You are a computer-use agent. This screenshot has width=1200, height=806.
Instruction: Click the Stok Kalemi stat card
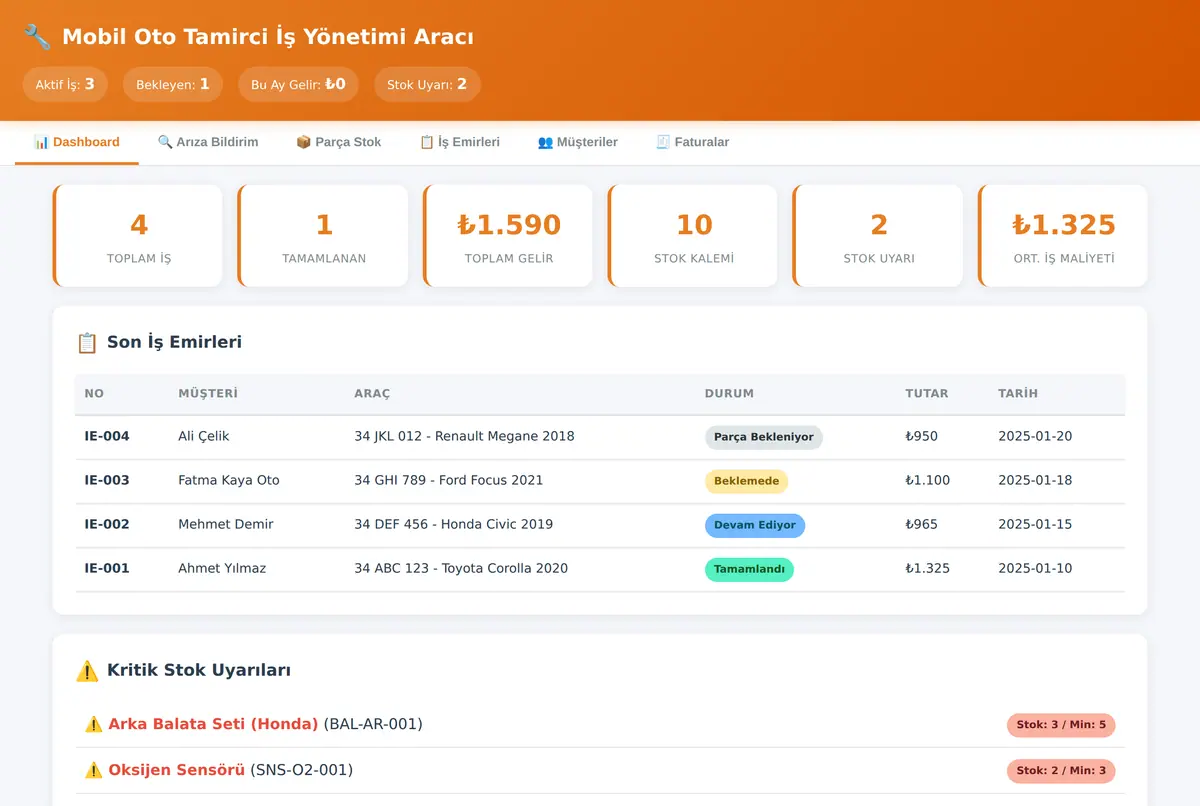tap(693, 236)
